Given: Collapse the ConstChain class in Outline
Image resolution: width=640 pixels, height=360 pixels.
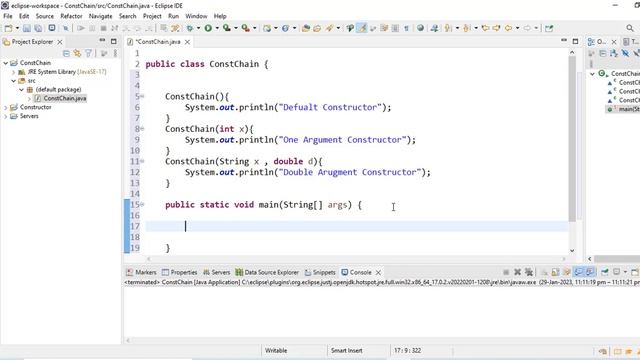Looking at the screenshot, I should 592,73.
